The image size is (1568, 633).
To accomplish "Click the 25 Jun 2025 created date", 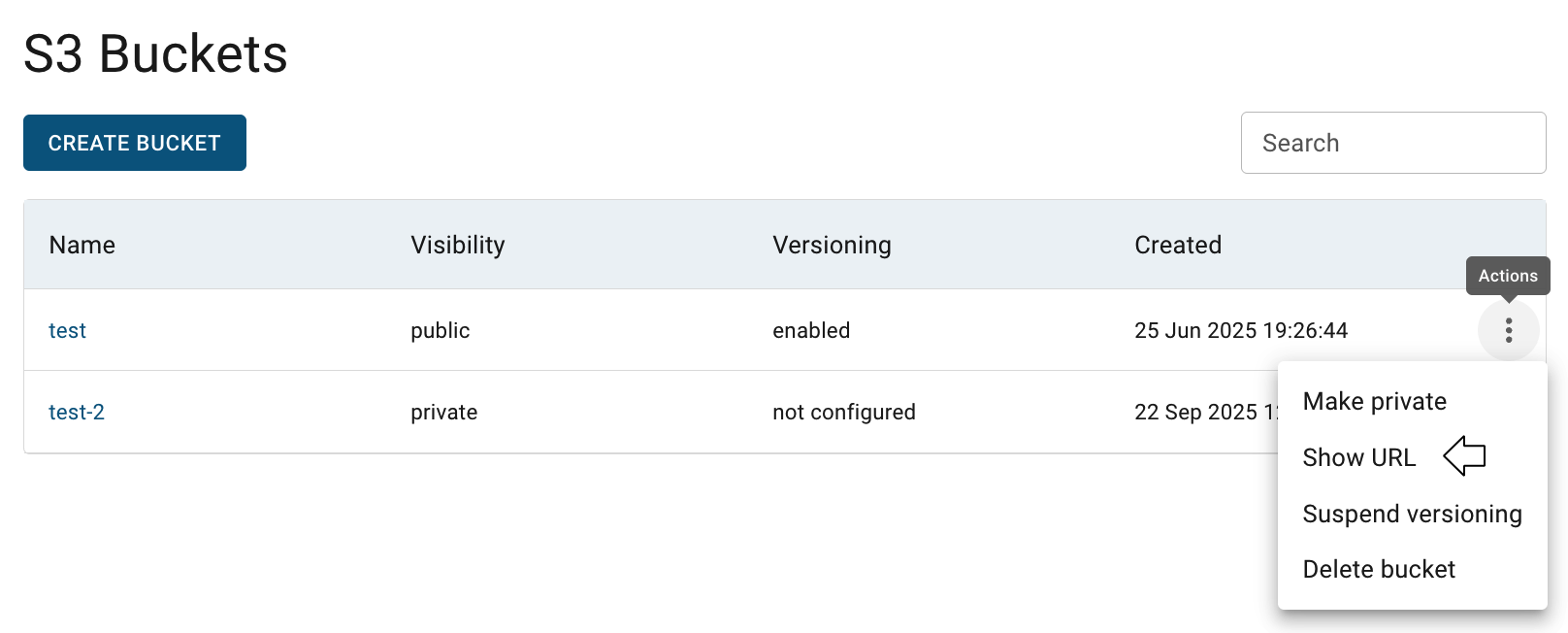I will click(x=1240, y=331).
